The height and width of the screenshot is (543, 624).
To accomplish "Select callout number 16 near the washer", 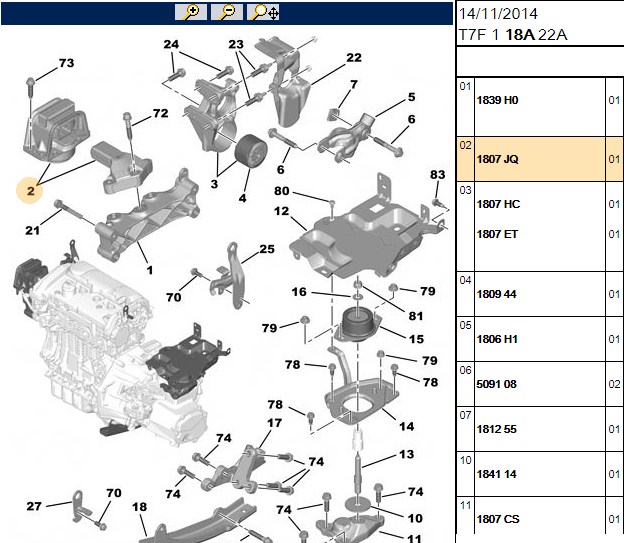I will 299,292.
